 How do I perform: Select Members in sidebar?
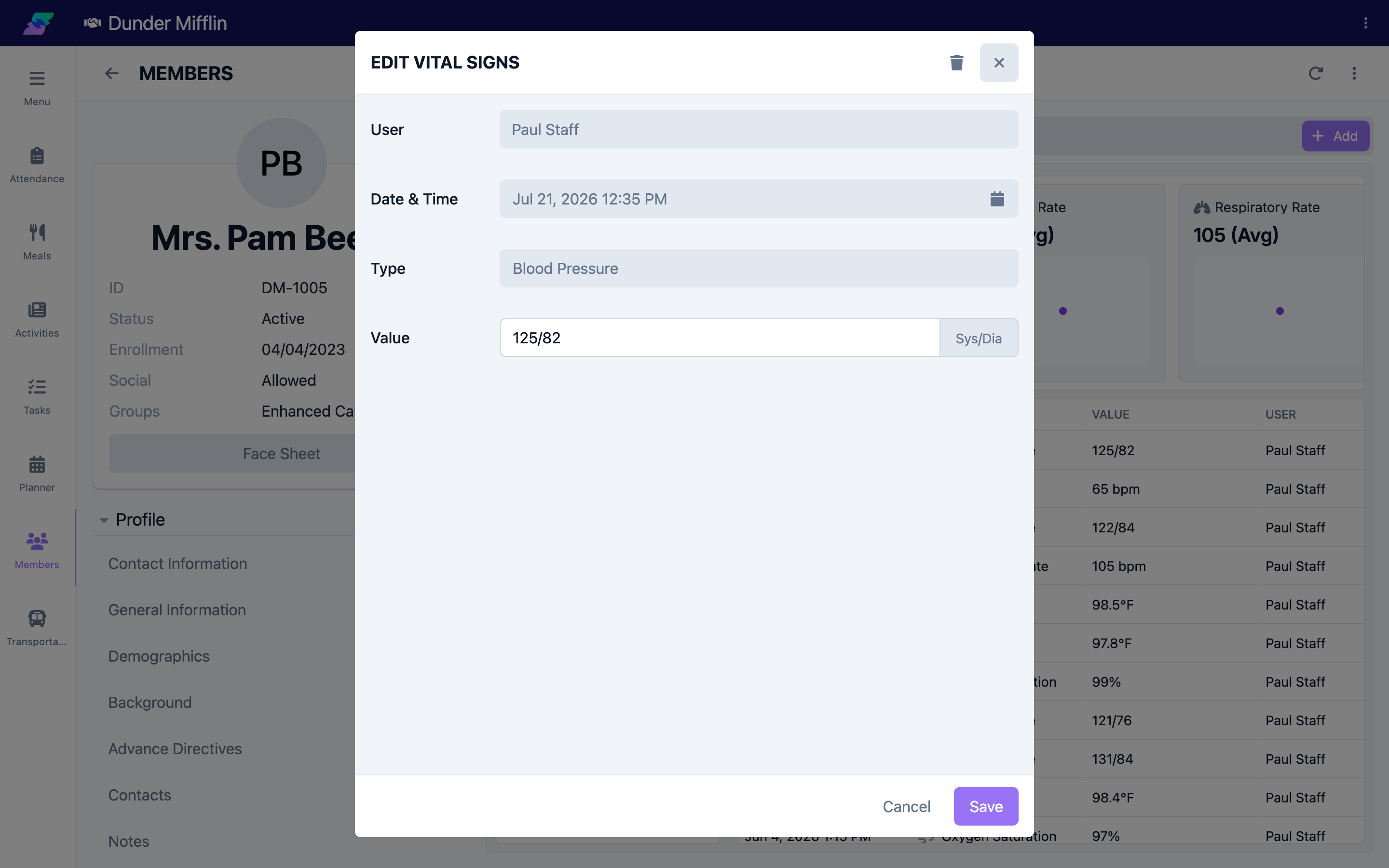[x=37, y=551]
